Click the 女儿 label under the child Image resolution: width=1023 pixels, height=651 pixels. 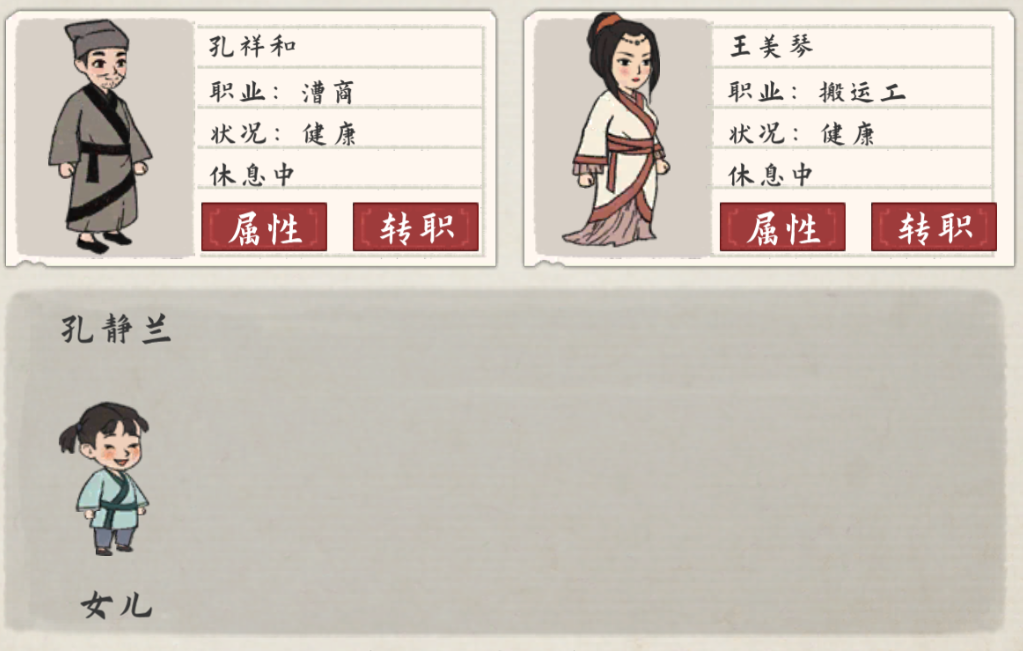(116, 605)
